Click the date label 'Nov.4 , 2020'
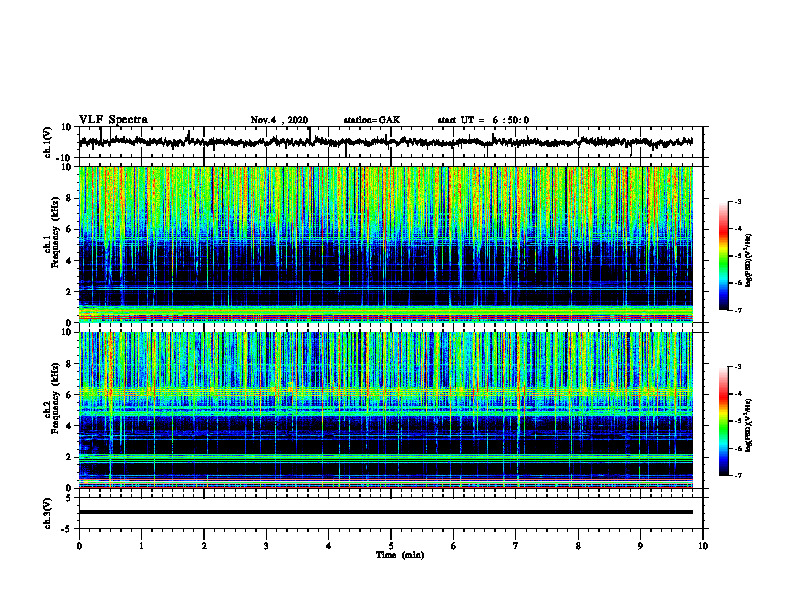 pyautogui.click(x=279, y=120)
